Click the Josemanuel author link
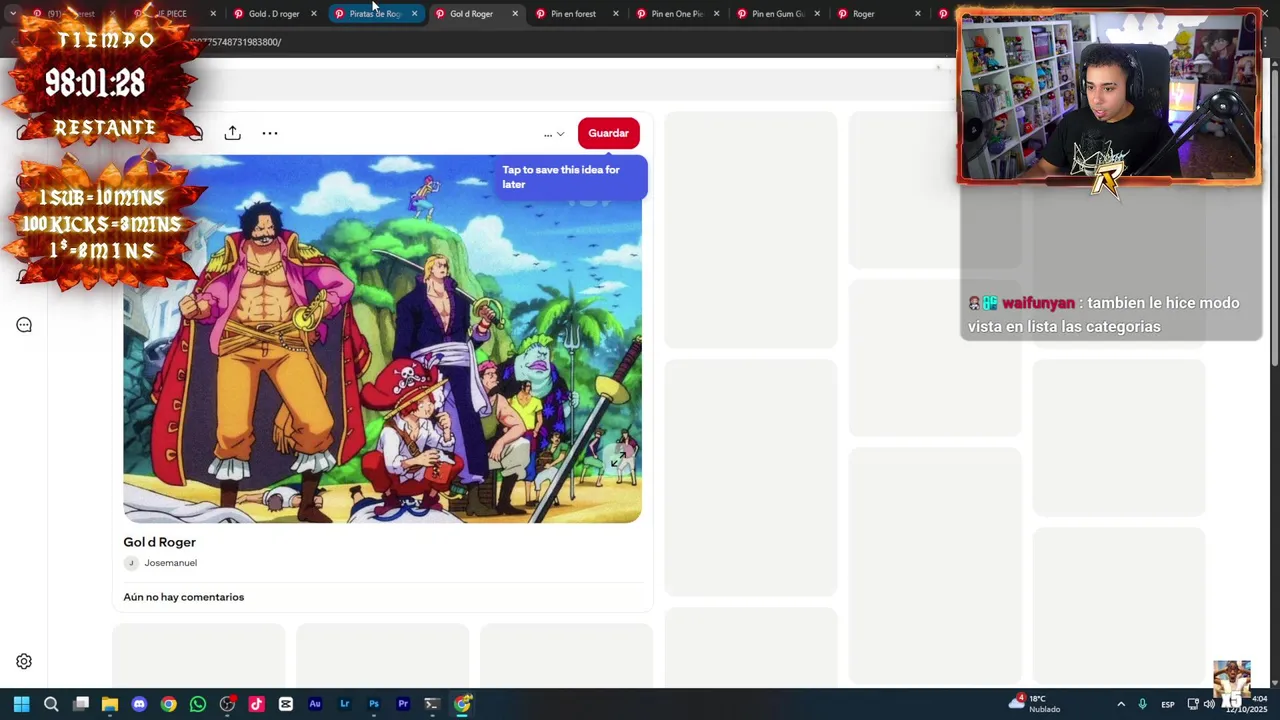The height and width of the screenshot is (720, 1280). tap(170, 563)
